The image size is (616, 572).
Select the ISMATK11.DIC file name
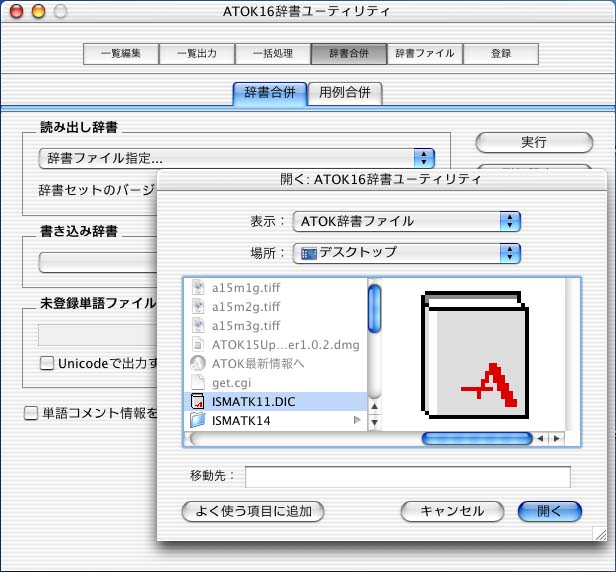[253, 402]
